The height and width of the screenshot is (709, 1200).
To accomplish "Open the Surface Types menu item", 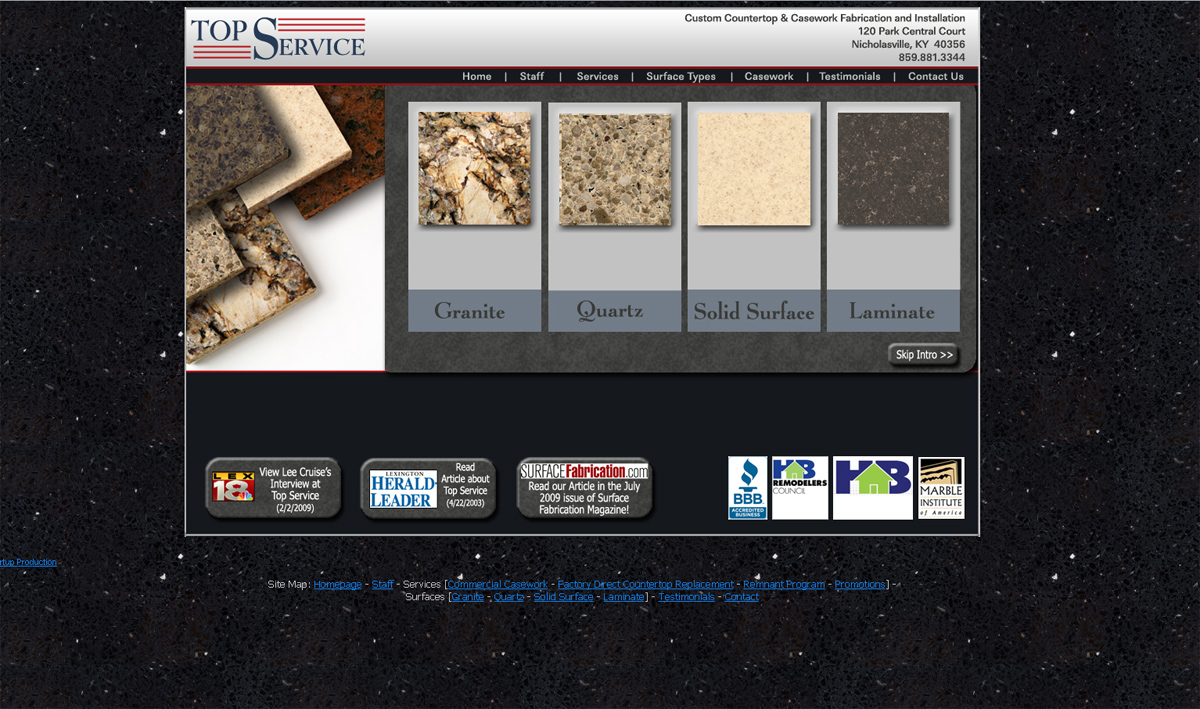I will coord(681,76).
